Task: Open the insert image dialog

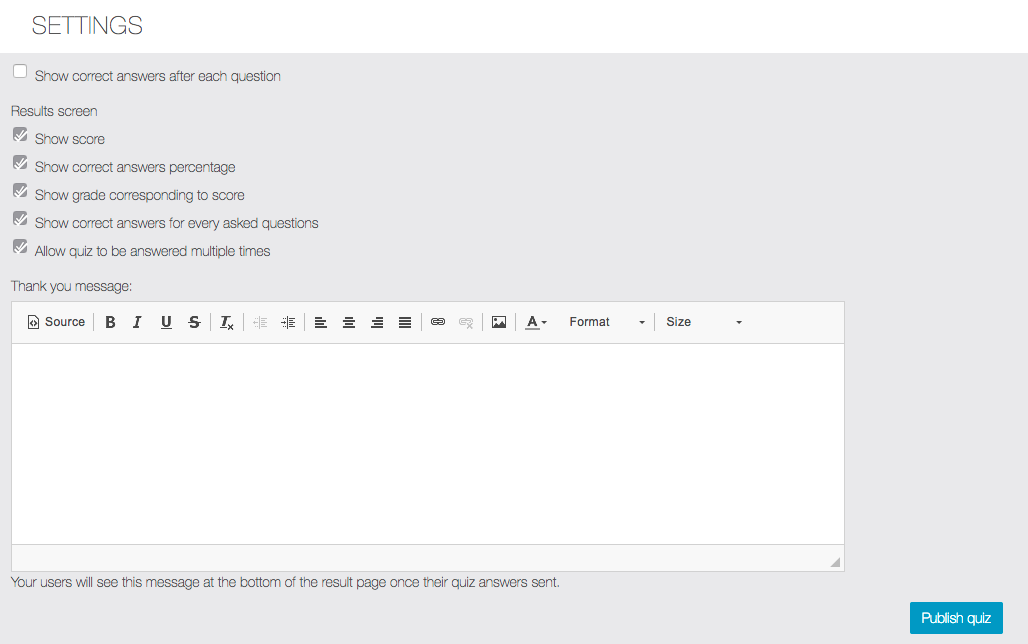Action: click(x=499, y=322)
